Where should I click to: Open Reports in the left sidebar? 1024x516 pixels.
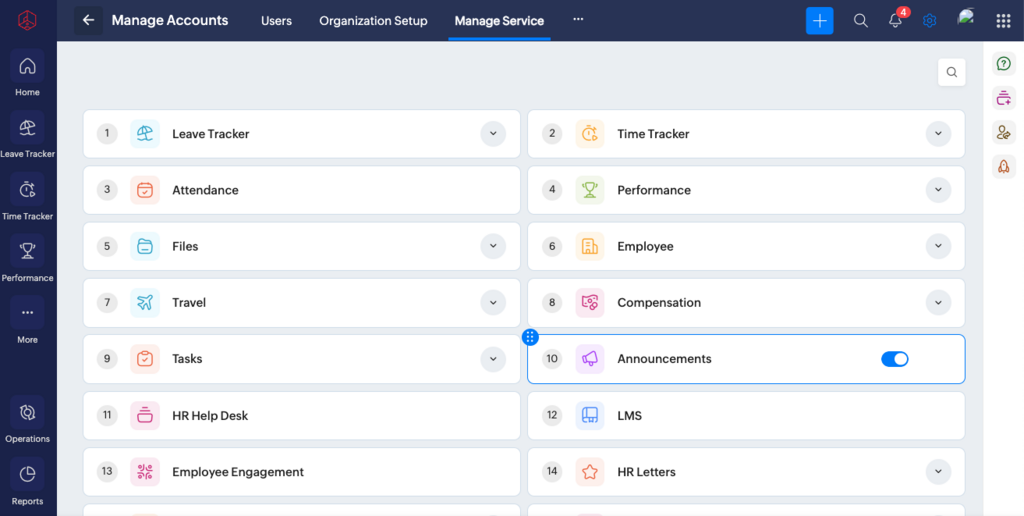[27, 476]
